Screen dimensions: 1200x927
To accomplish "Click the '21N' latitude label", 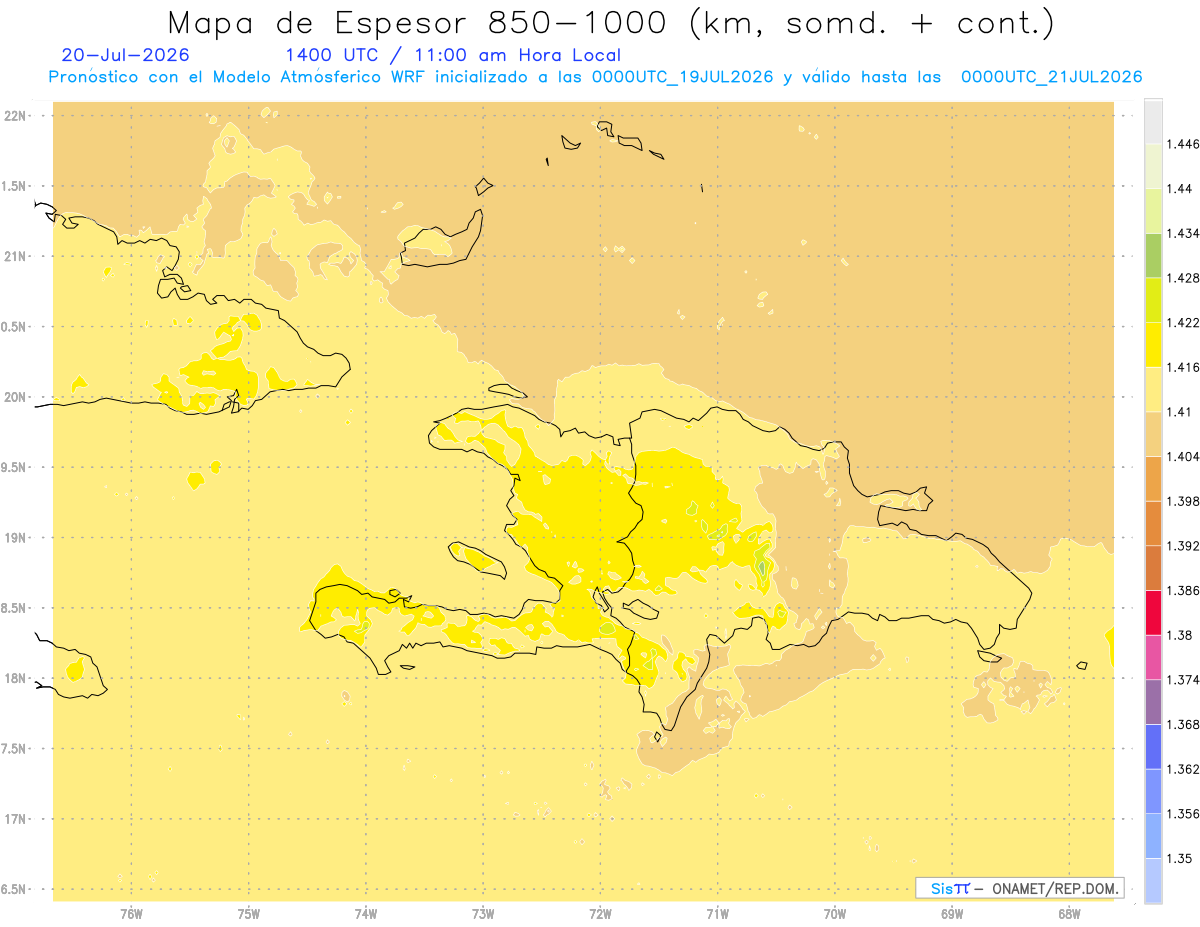I will [x=15, y=257].
